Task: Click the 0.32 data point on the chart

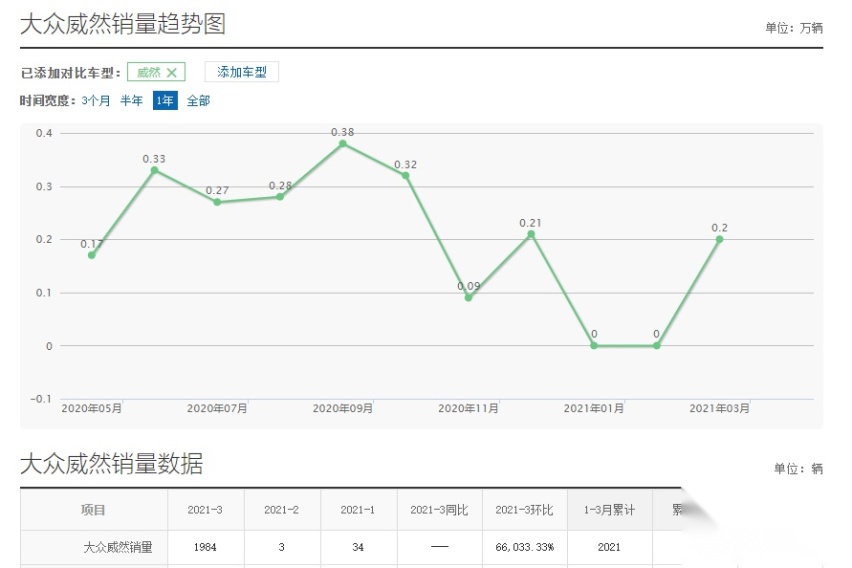Action: pyautogui.click(x=405, y=176)
